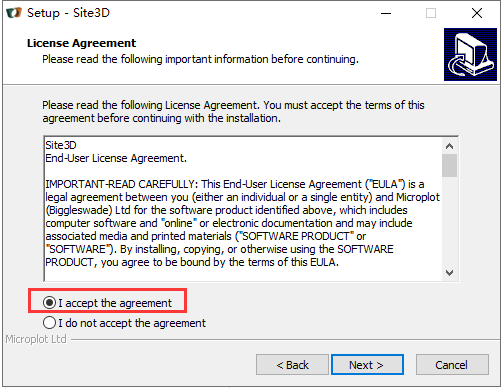Click scrollbar track below the thumb
Viewport: 503px width, 389px height.
[449, 221]
